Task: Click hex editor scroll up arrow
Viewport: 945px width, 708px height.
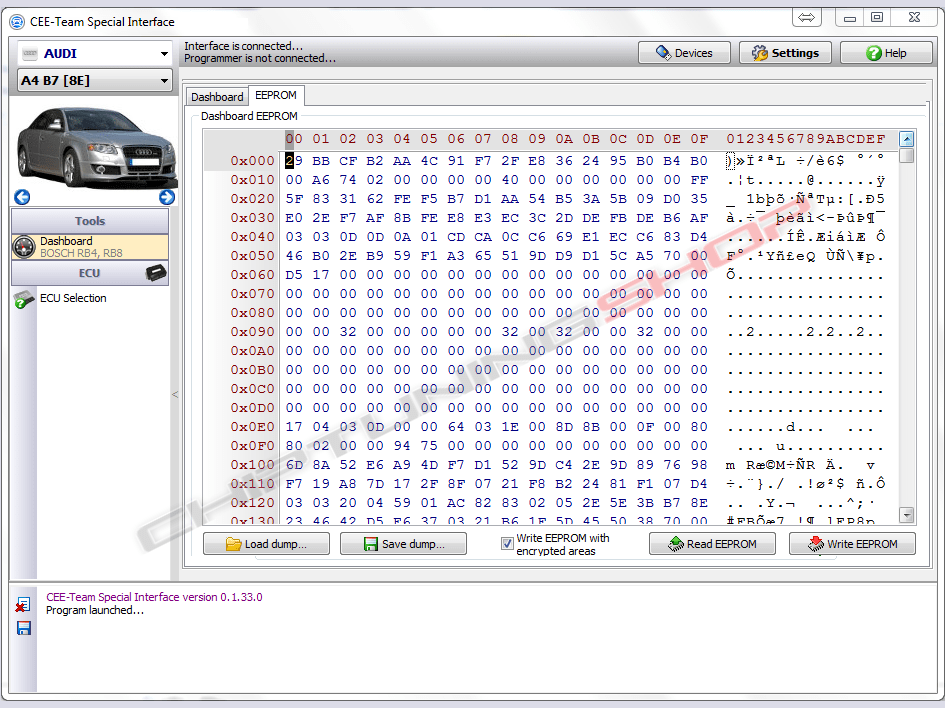Action: pos(906,140)
